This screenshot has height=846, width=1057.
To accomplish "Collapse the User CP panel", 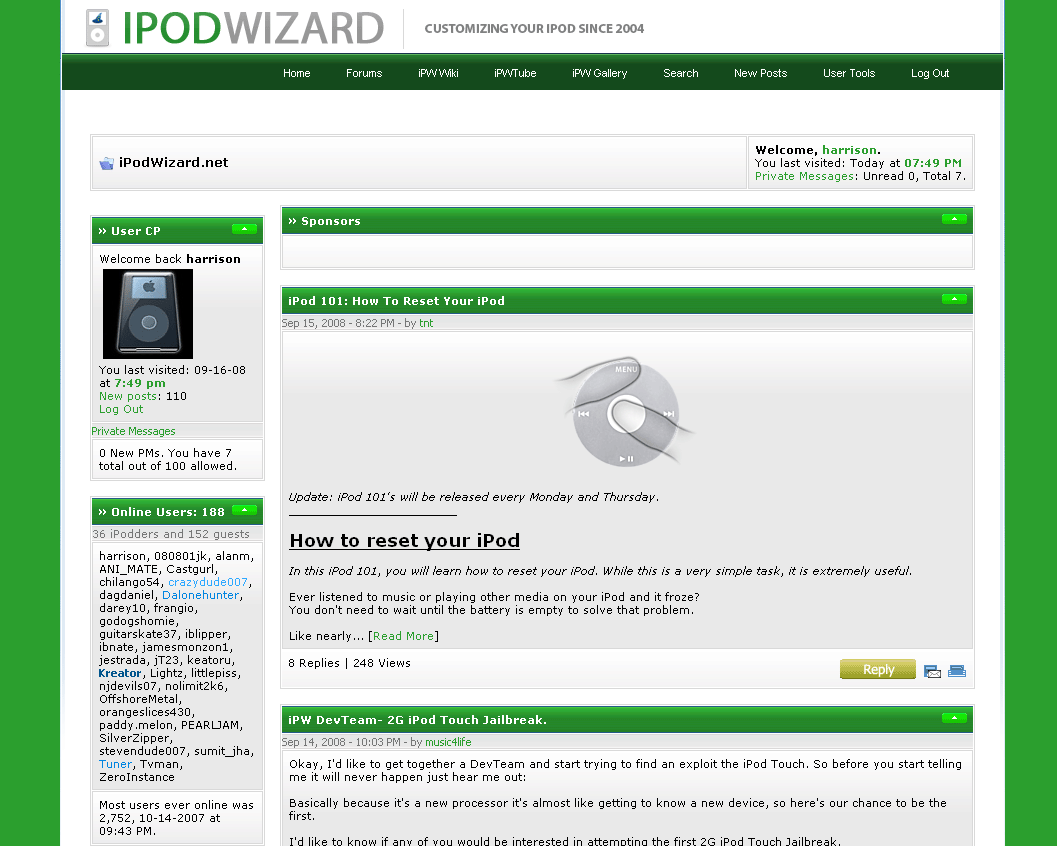I will 244,229.
